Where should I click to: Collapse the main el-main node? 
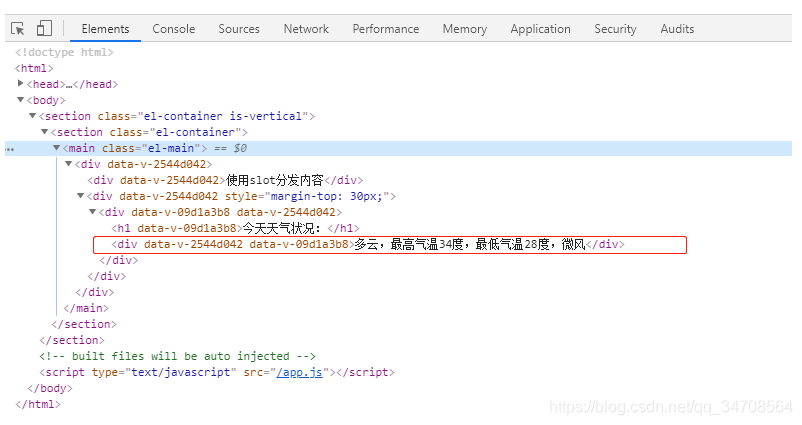point(56,148)
